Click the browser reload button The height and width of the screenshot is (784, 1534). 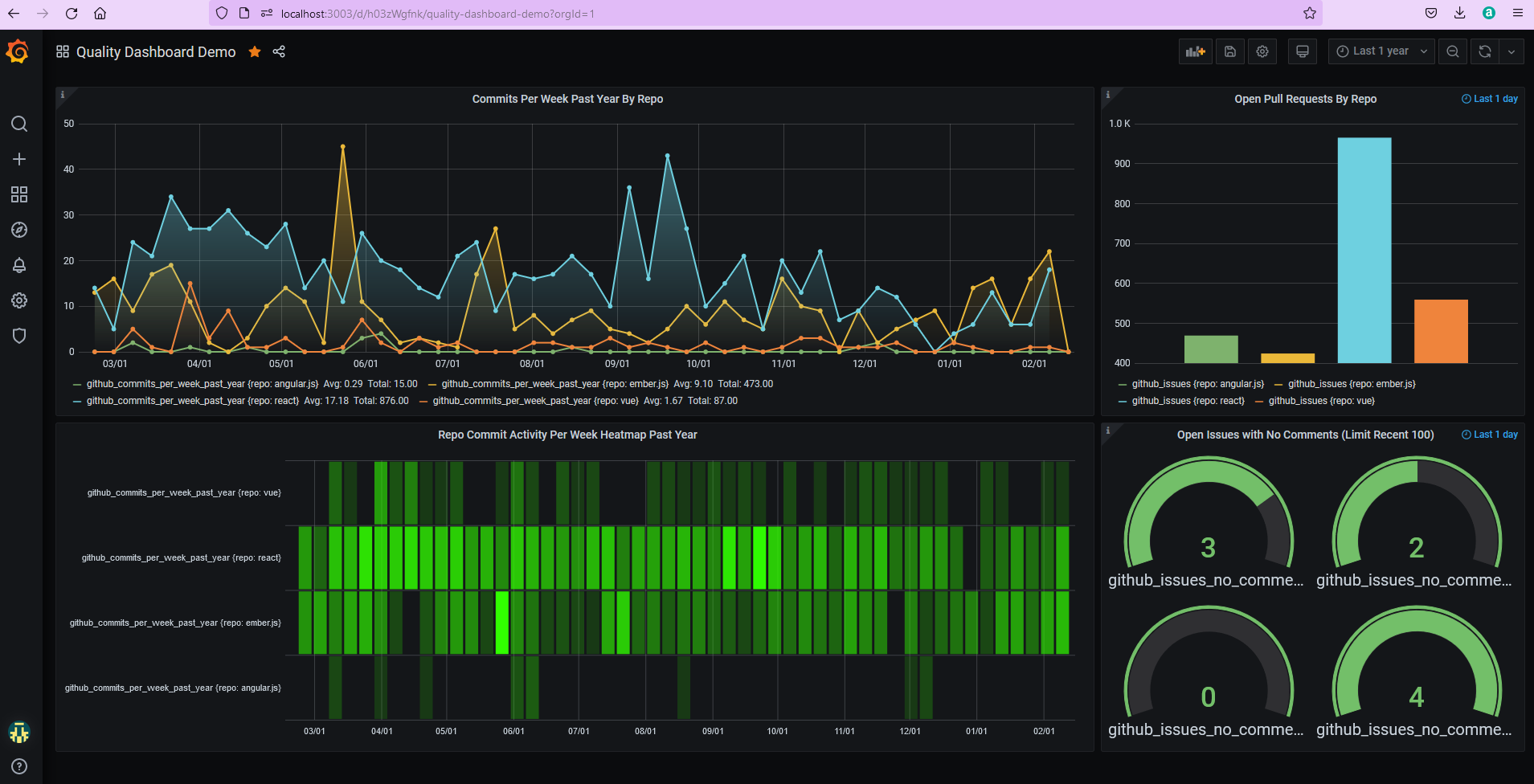(x=72, y=13)
